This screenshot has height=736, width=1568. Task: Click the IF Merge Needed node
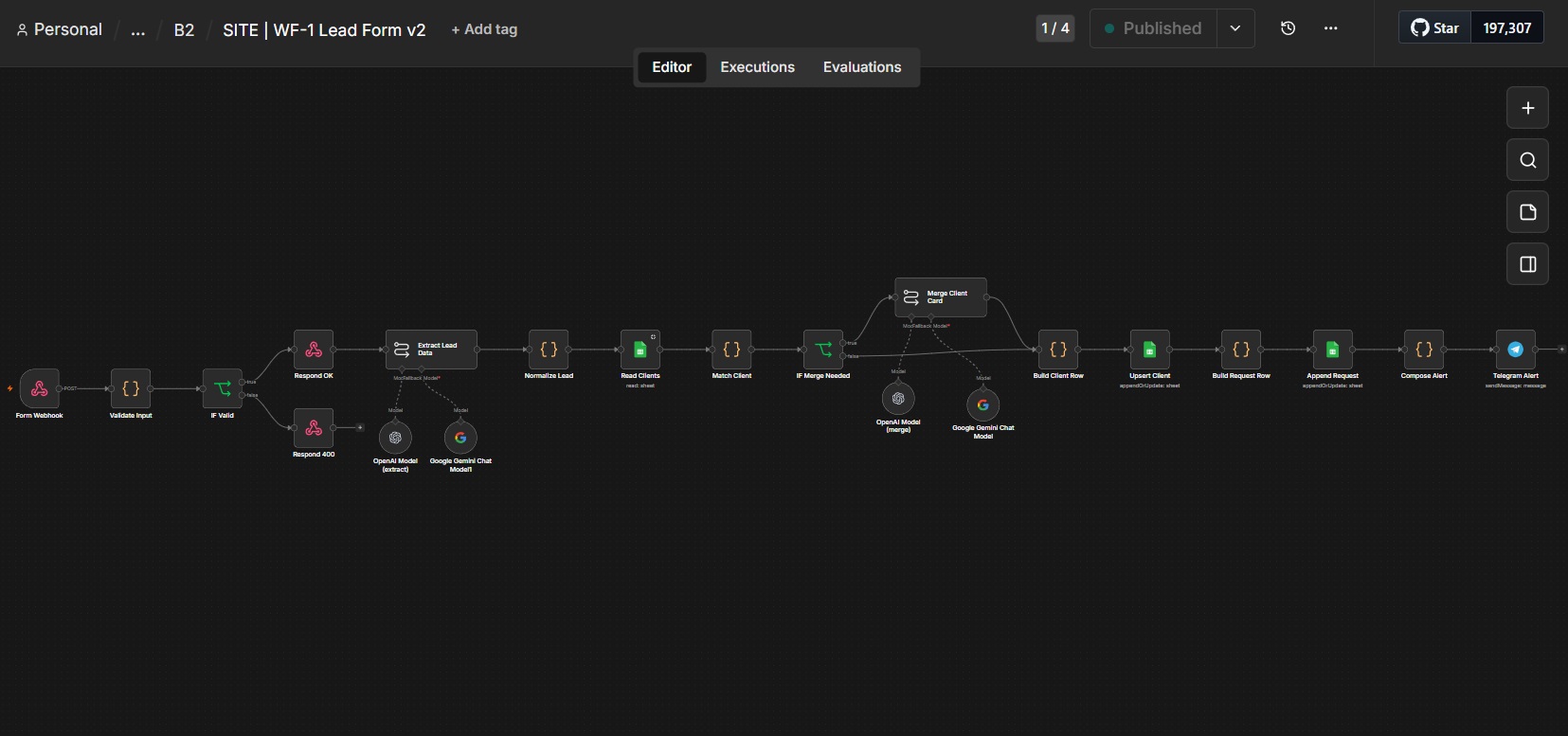click(823, 350)
